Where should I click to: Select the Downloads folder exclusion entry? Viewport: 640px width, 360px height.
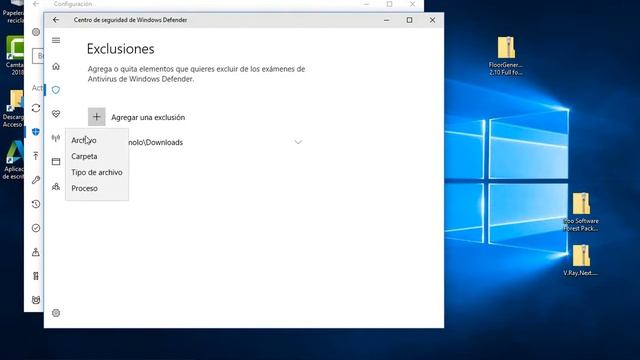click(196, 142)
